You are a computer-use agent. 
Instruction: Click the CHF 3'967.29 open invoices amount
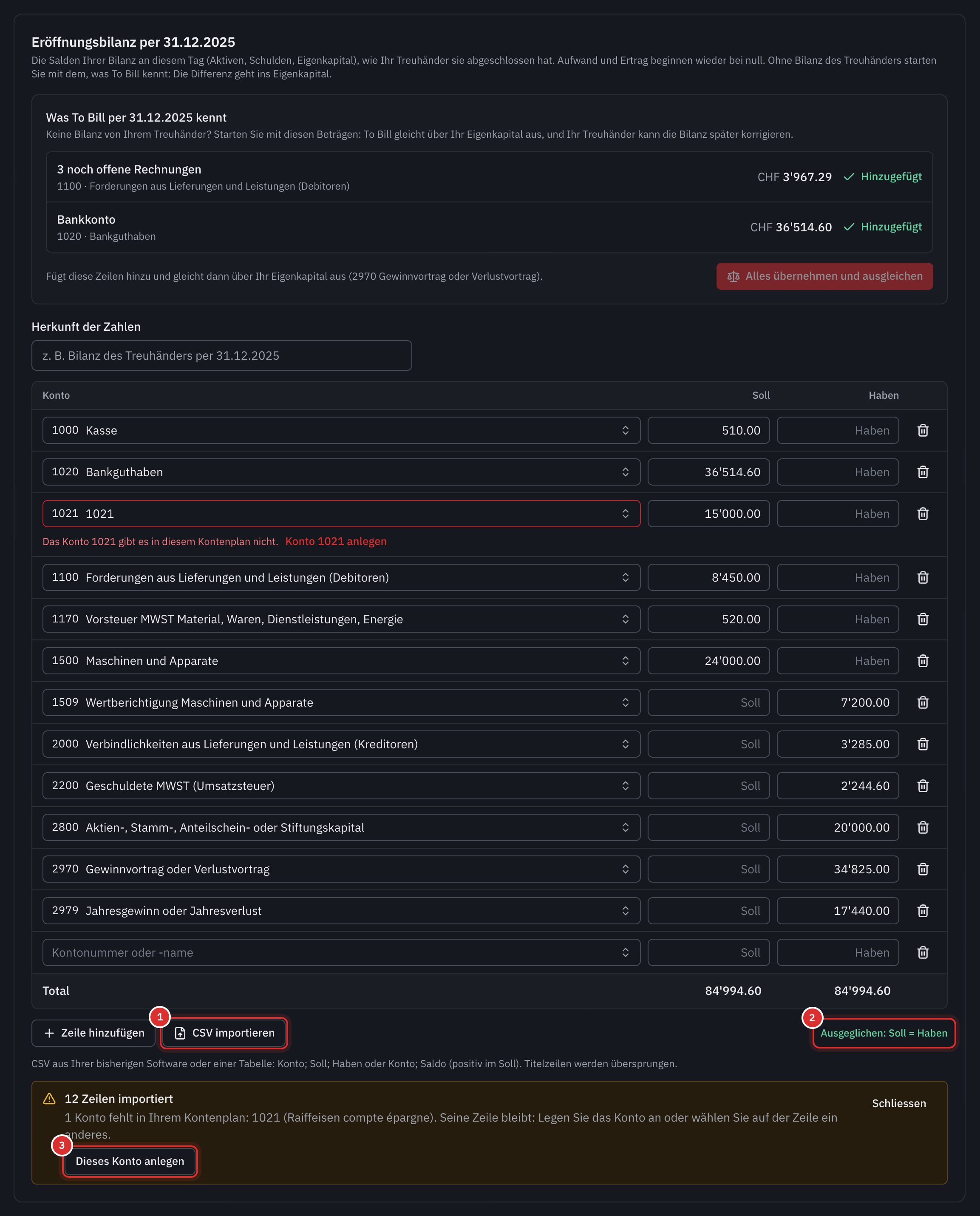(x=794, y=177)
